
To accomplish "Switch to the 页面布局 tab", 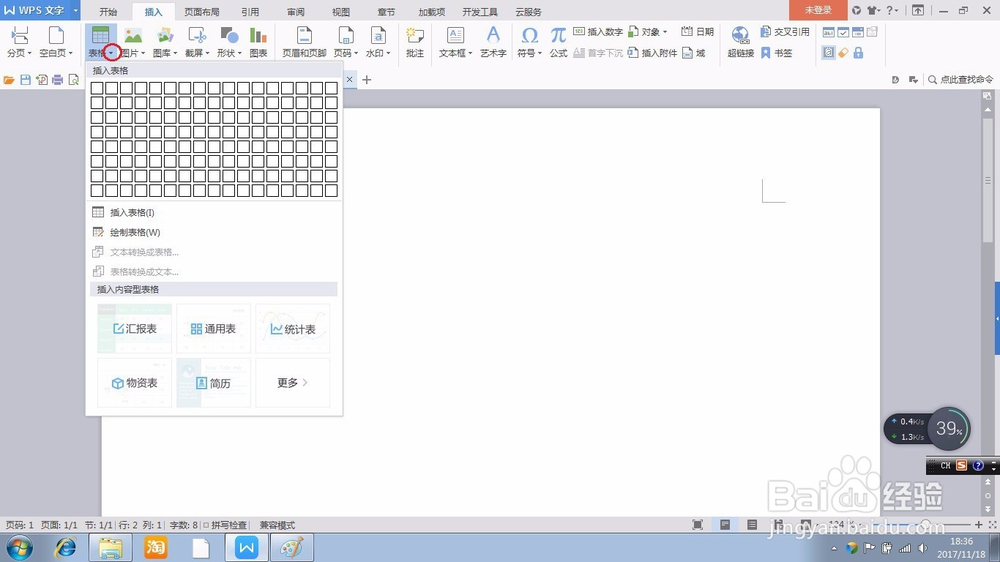I will click(202, 11).
